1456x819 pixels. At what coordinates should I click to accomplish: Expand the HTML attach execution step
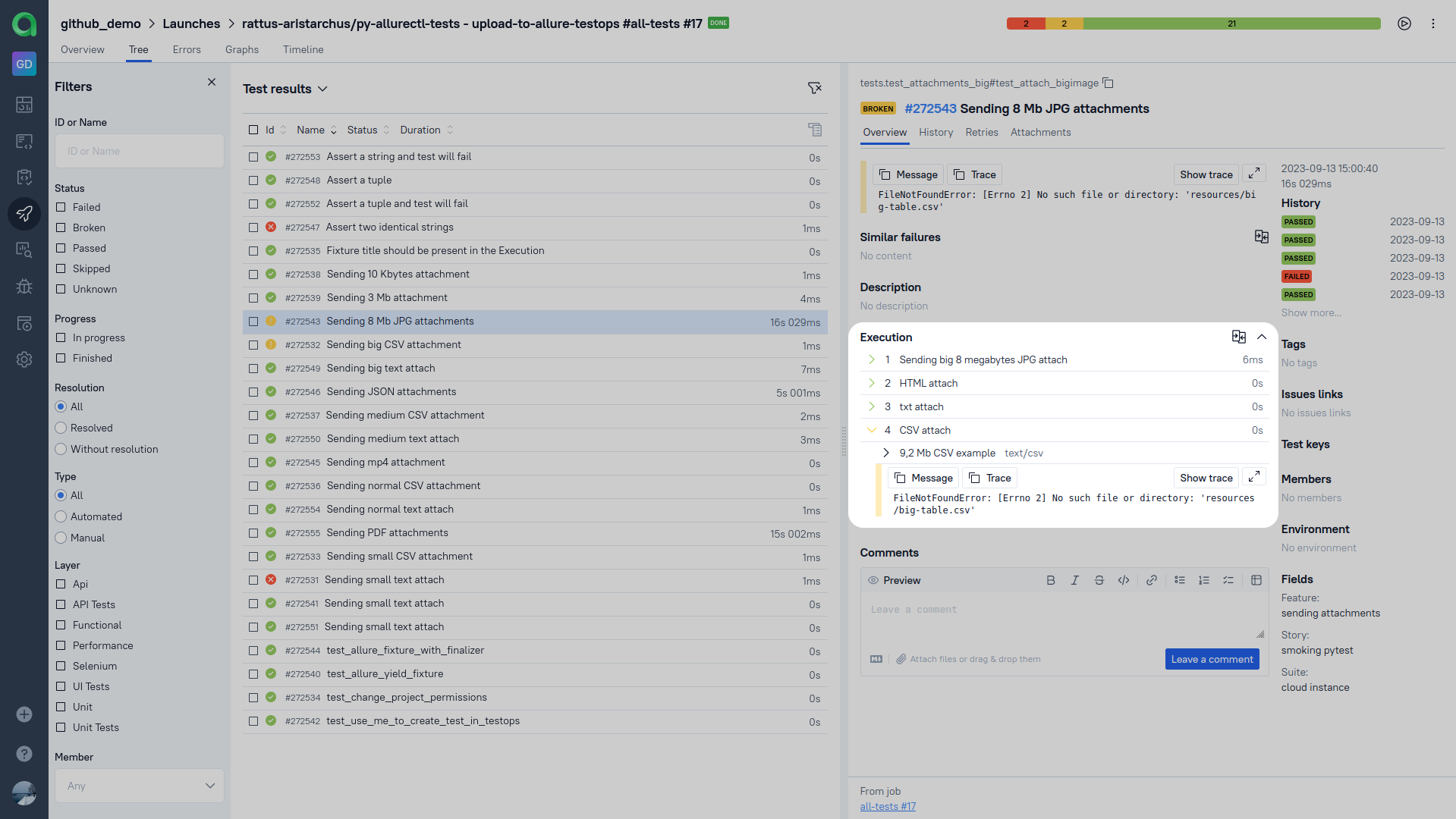pyautogui.click(x=872, y=383)
